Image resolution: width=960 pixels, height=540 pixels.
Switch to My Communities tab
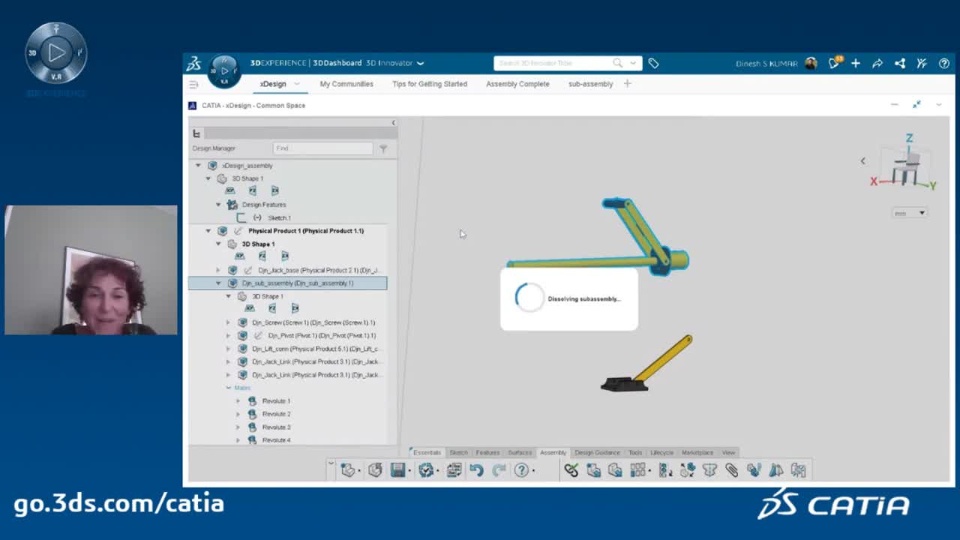click(347, 84)
